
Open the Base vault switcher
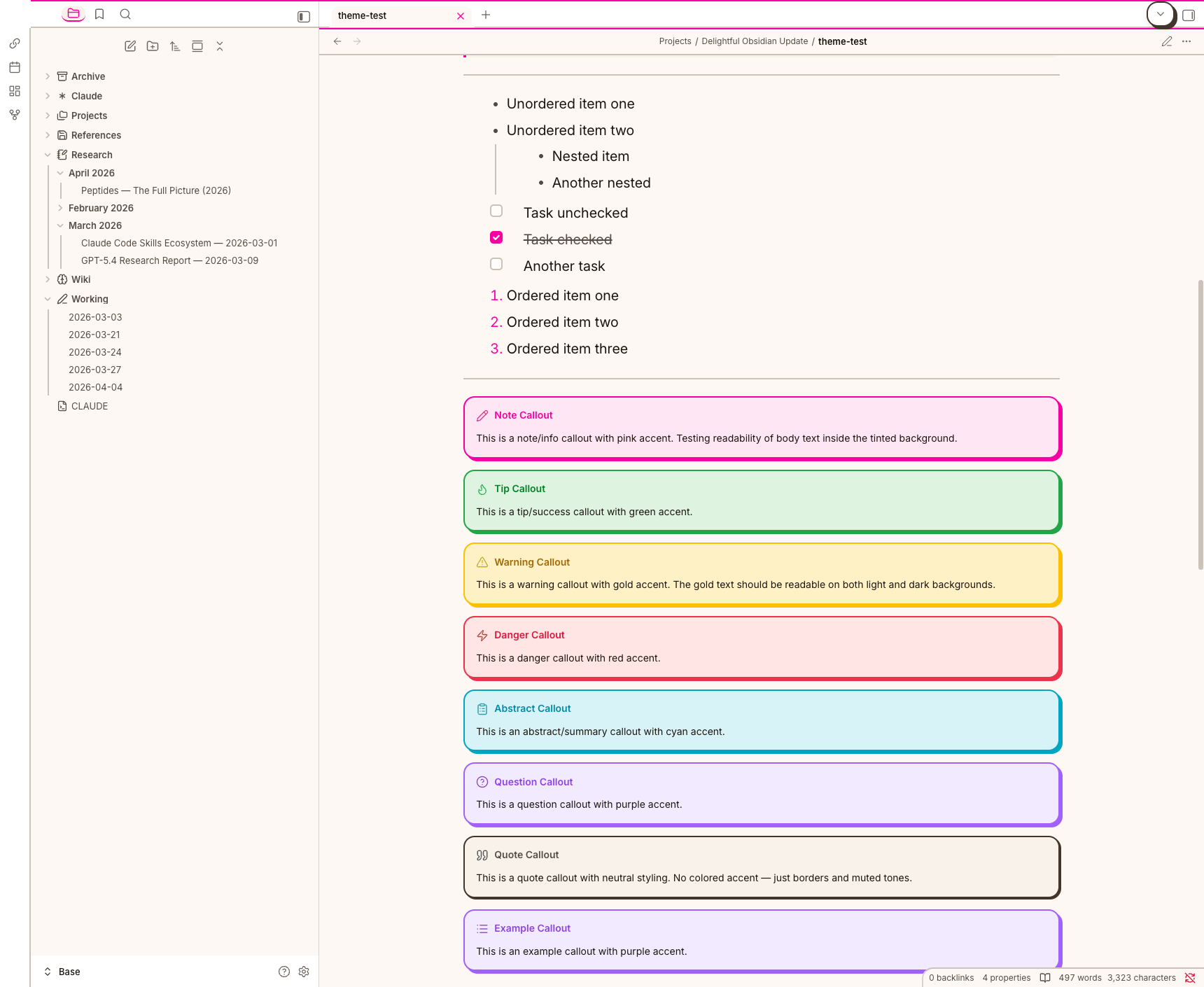[62, 972]
